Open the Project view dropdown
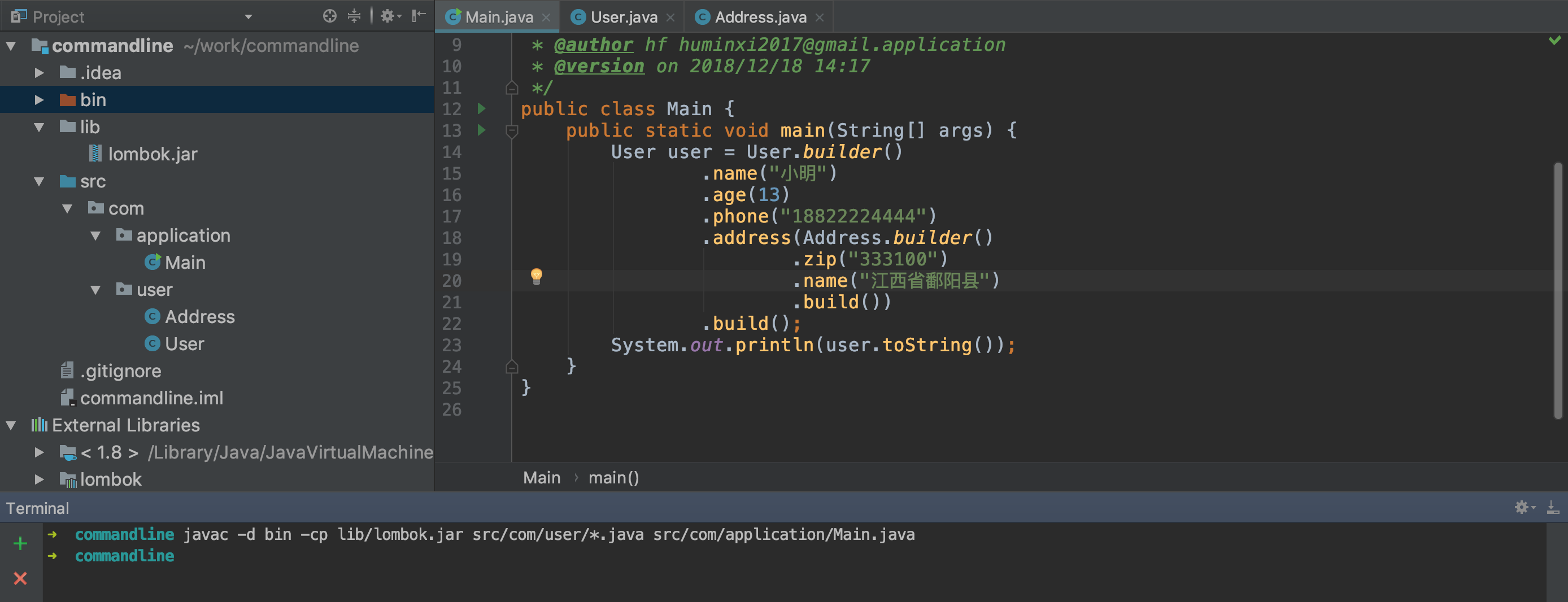 click(x=249, y=17)
